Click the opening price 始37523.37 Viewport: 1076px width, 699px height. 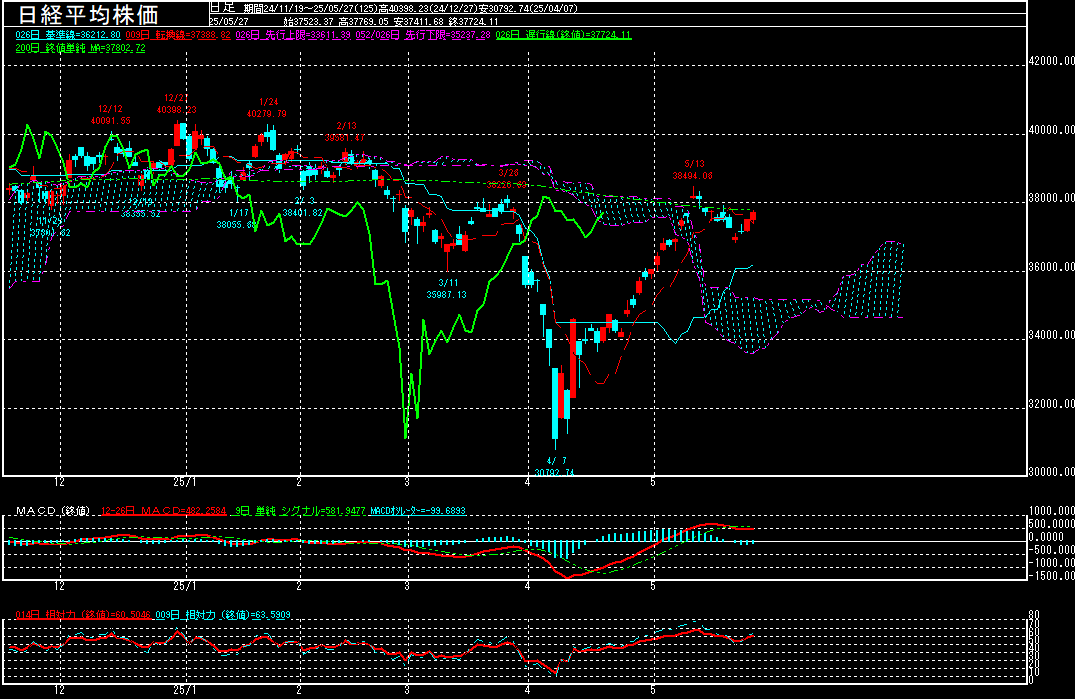pyautogui.click(x=307, y=22)
